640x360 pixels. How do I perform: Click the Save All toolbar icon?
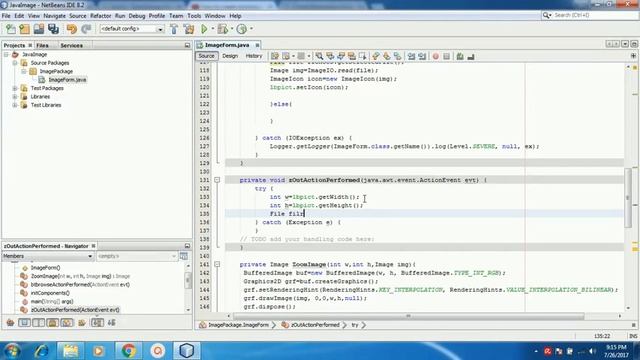pyautogui.click(x=53, y=29)
